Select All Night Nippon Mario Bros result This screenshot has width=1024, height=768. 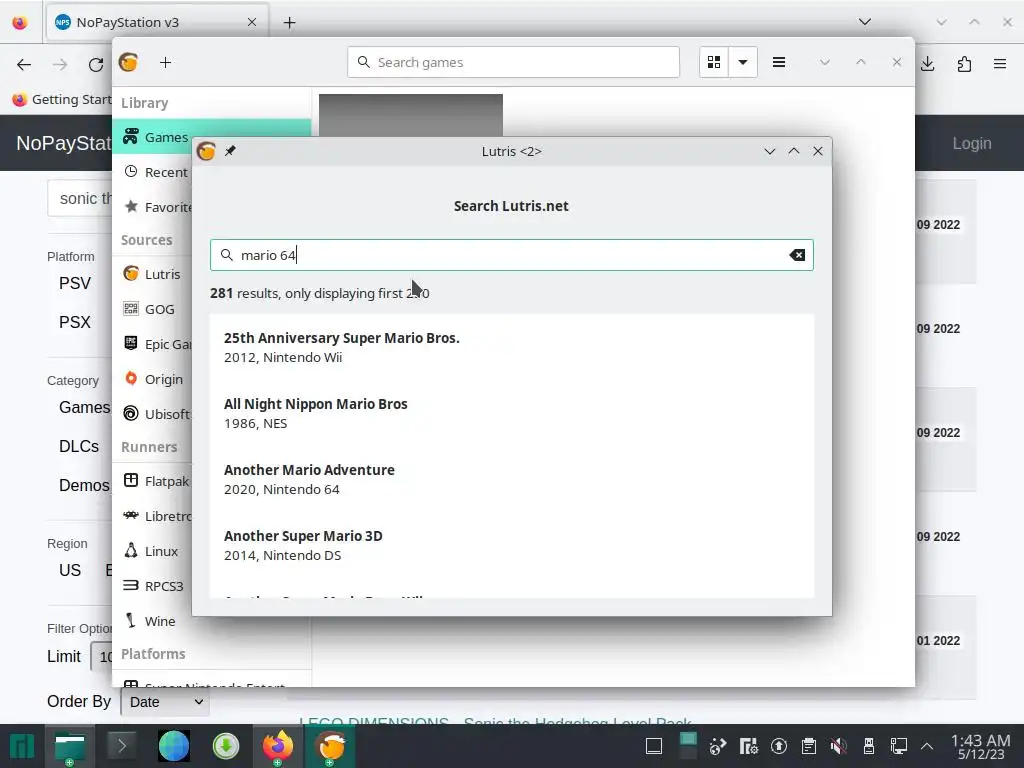(511, 413)
